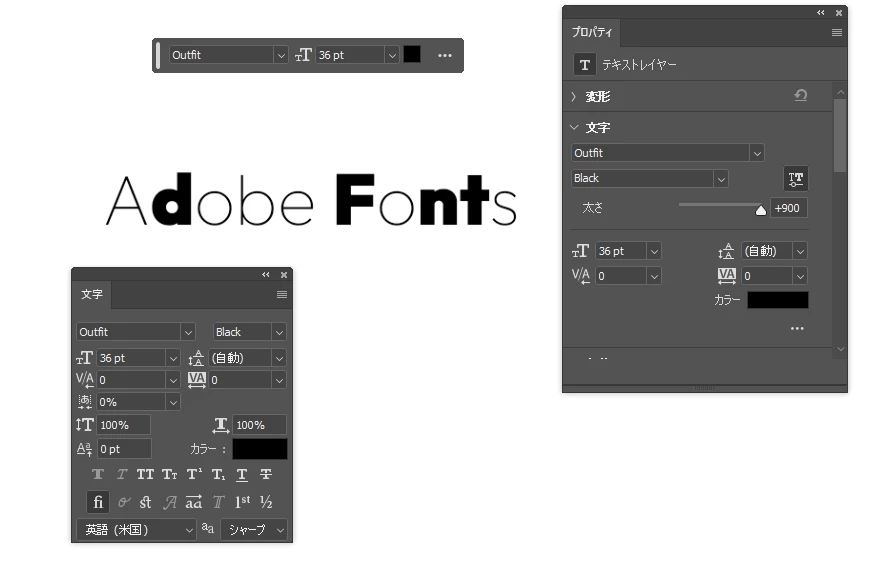Image resolution: width=886 pixels, height=562 pixels.
Task: Click カラー swatch in Properties panel
Action: tap(778, 300)
